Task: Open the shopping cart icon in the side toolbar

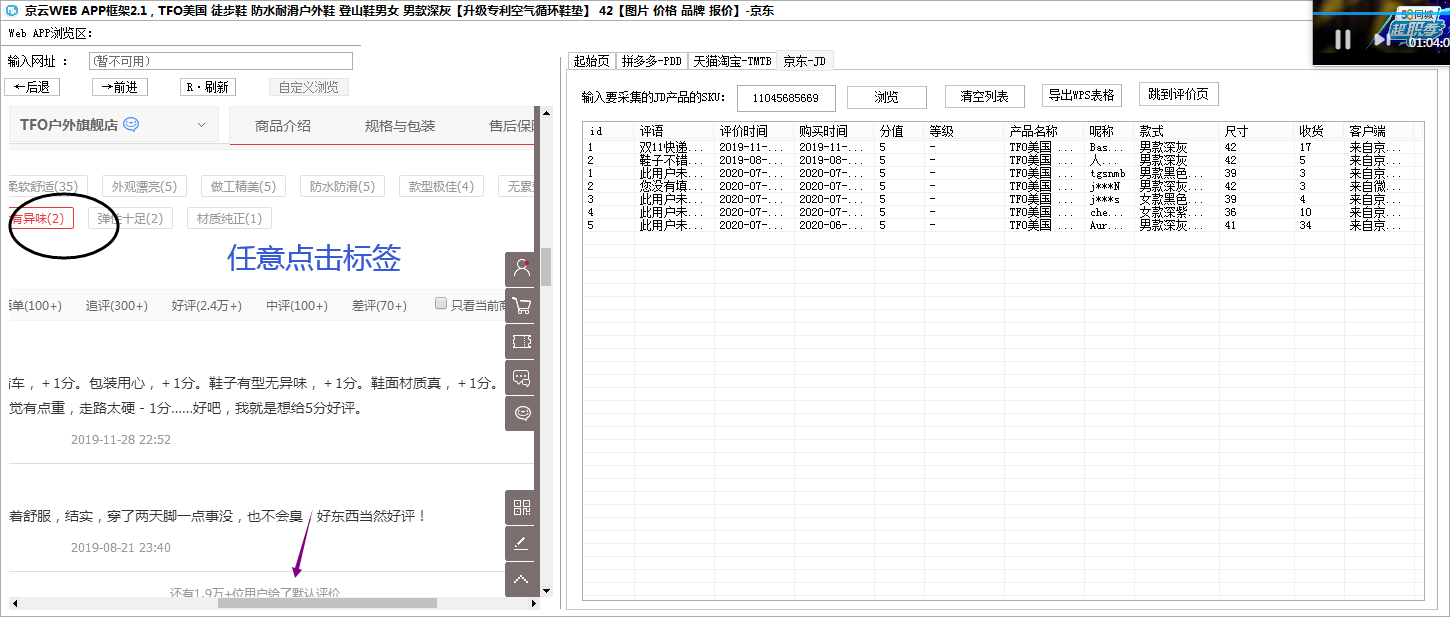Action: [x=522, y=305]
